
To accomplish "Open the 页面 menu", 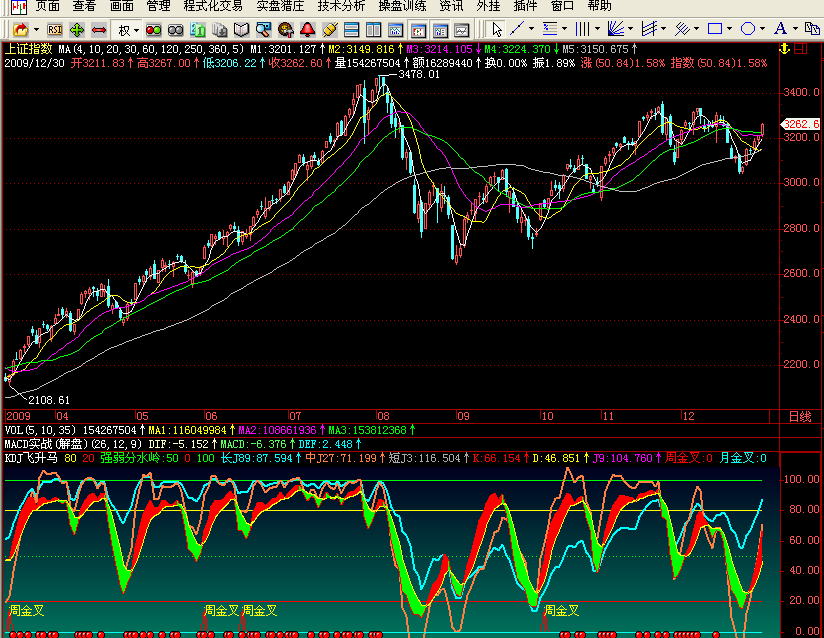I will [x=47, y=6].
